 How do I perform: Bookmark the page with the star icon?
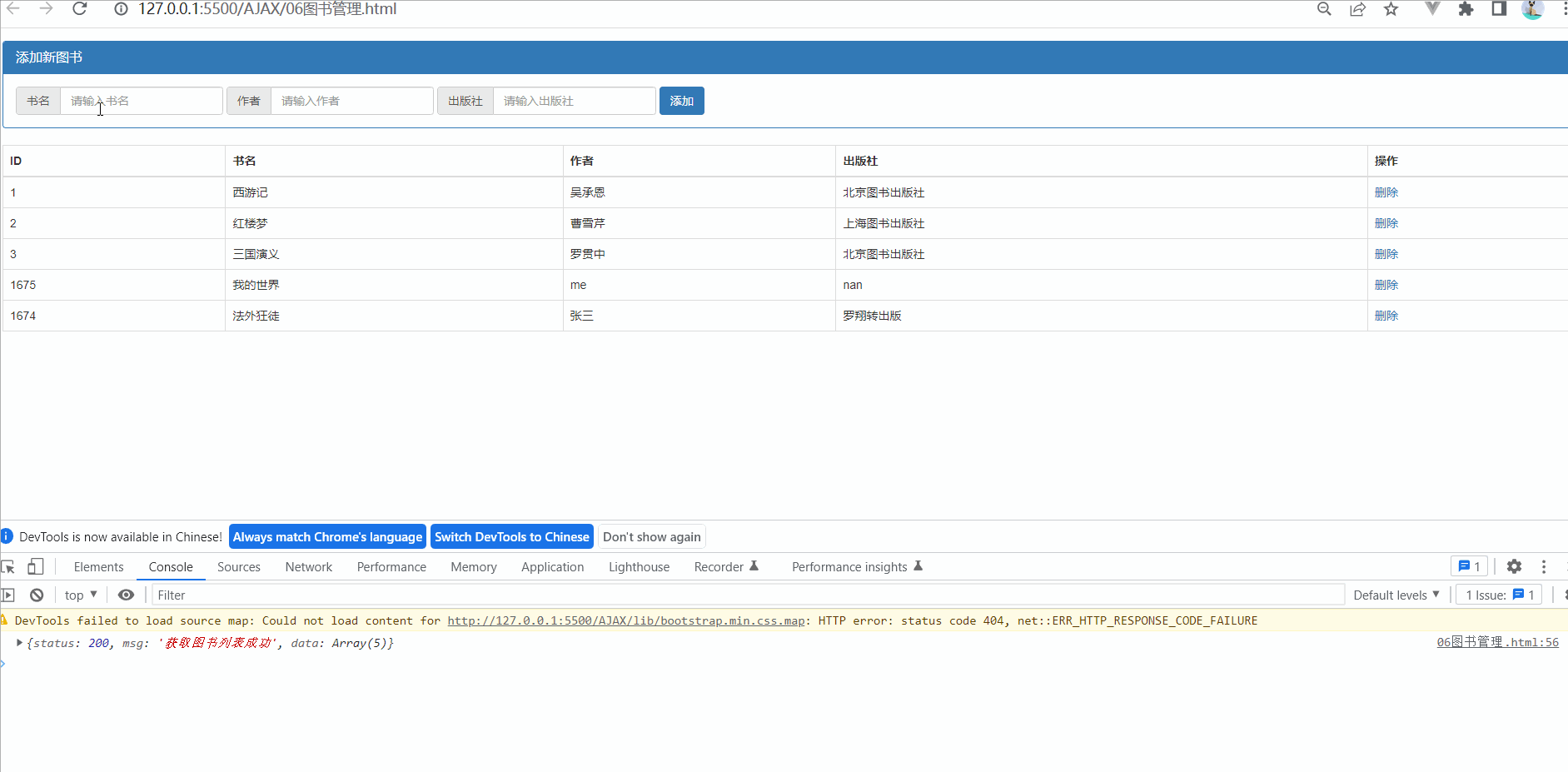coord(1391,9)
